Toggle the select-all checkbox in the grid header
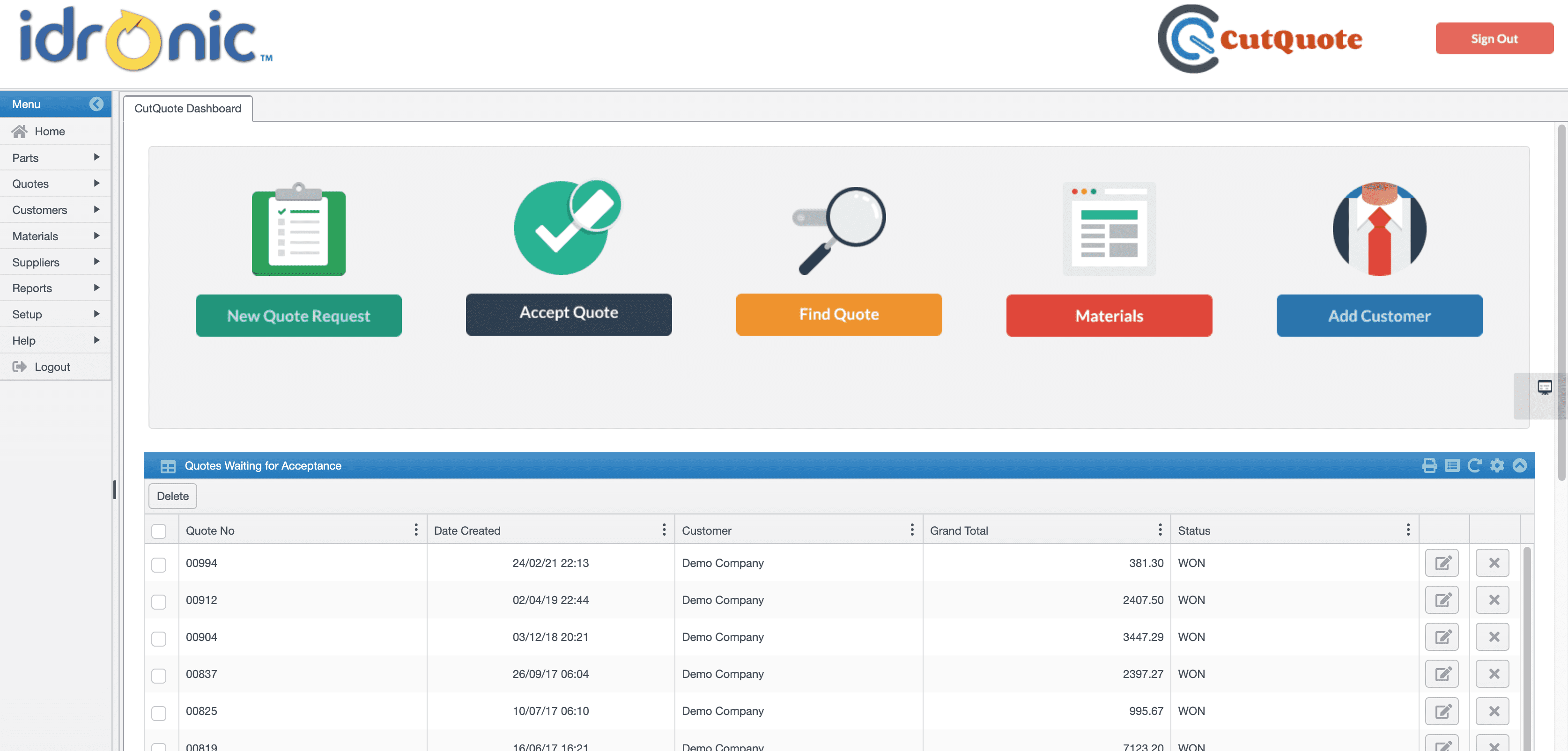The width and height of the screenshot is (1568, 751). point(159,530)
